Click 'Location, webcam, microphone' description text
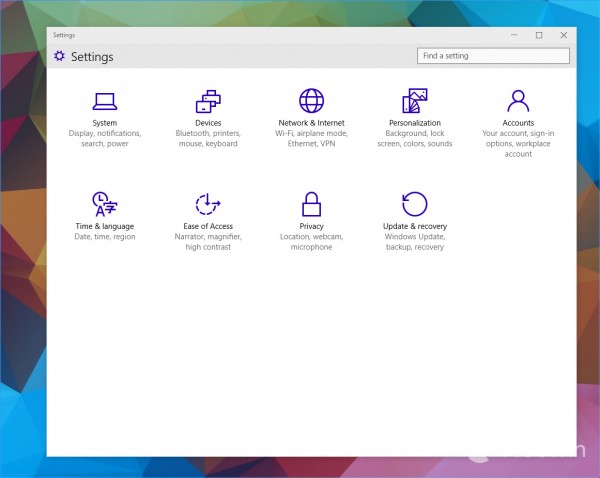Image resolution: width=600 pixels, height=478 pixels. click(x=311, y=241)
